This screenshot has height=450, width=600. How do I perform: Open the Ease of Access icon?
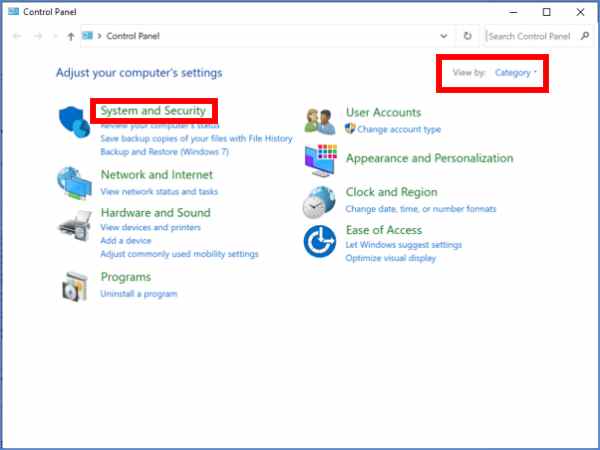pyautogui.click(x=320, y=241)
